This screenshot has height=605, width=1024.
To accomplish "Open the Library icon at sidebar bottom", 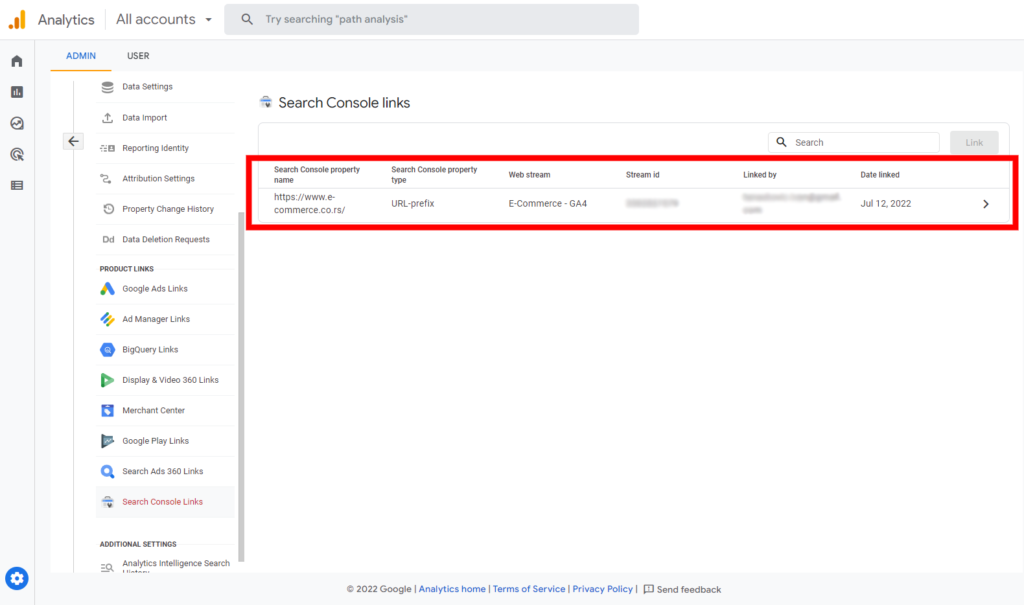I will coord(16,186).
